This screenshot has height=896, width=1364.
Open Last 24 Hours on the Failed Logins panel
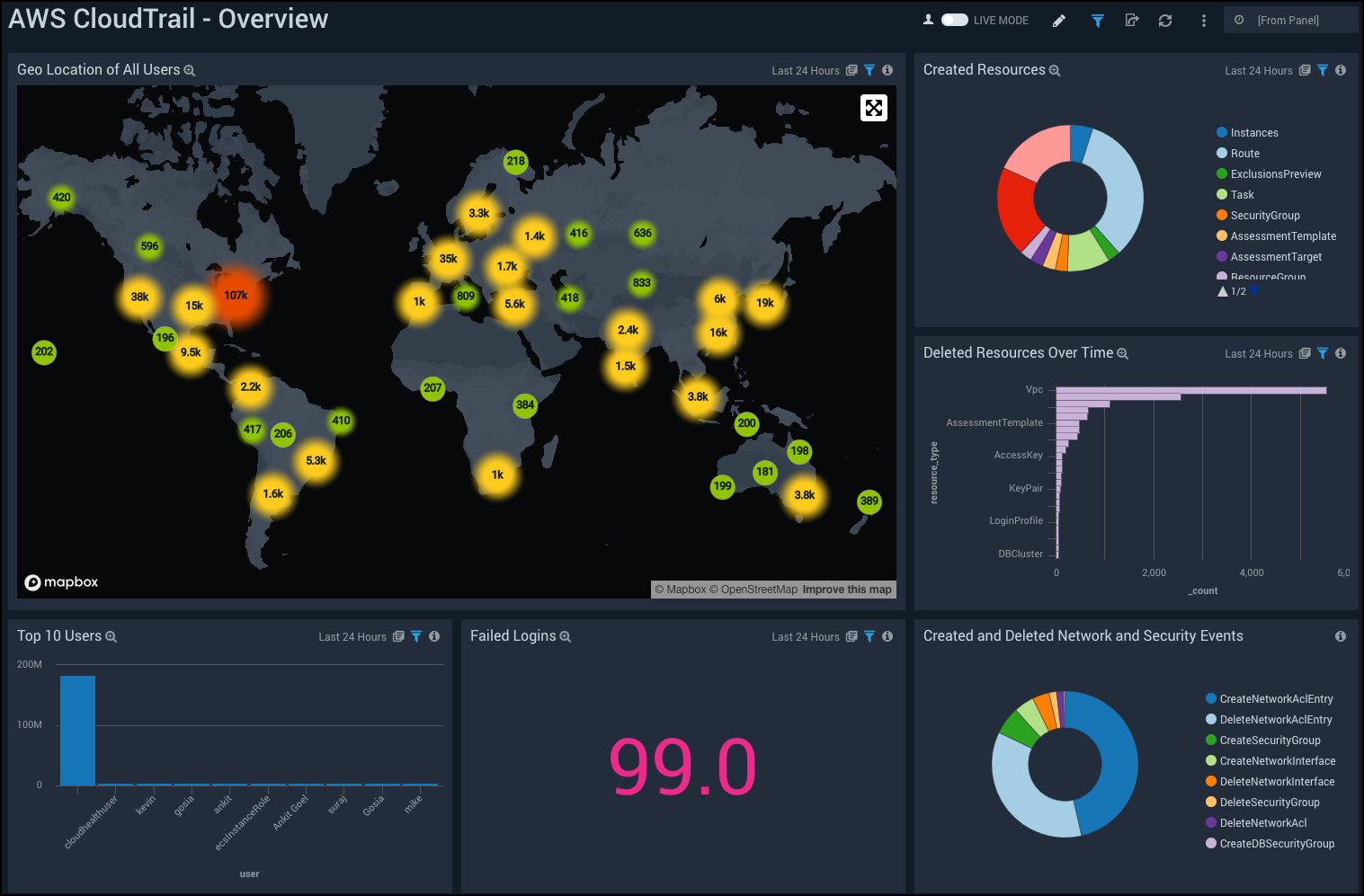click(805, 636)
